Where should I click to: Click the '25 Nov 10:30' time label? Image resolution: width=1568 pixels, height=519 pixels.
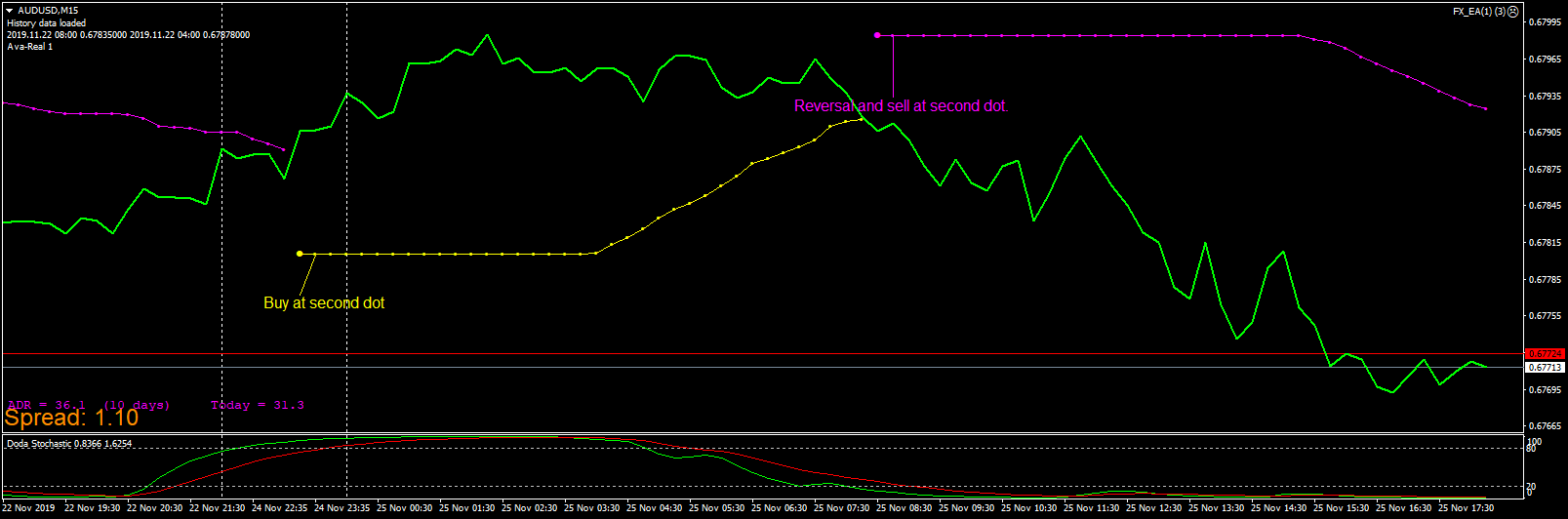pos(1029,507)
